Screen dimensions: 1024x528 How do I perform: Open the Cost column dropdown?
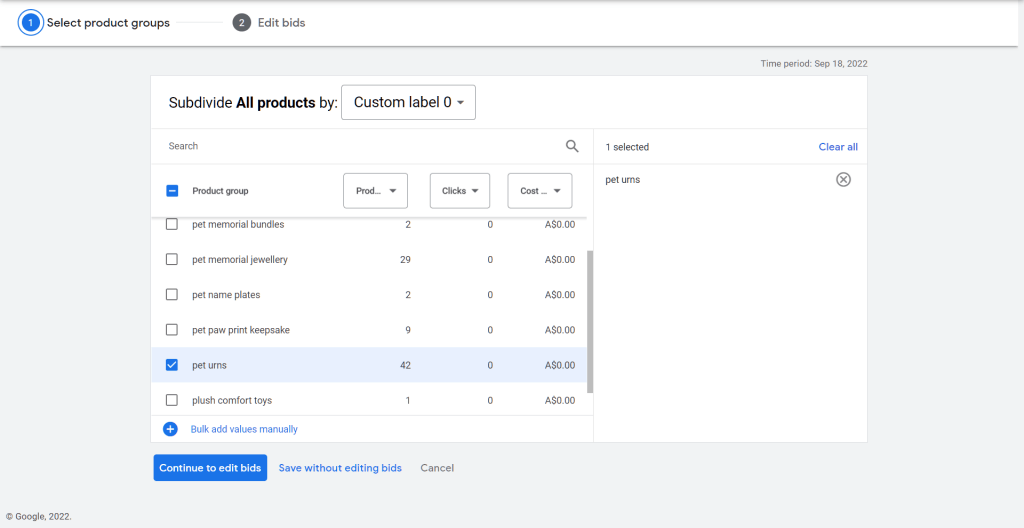click(x=539, y=191)
